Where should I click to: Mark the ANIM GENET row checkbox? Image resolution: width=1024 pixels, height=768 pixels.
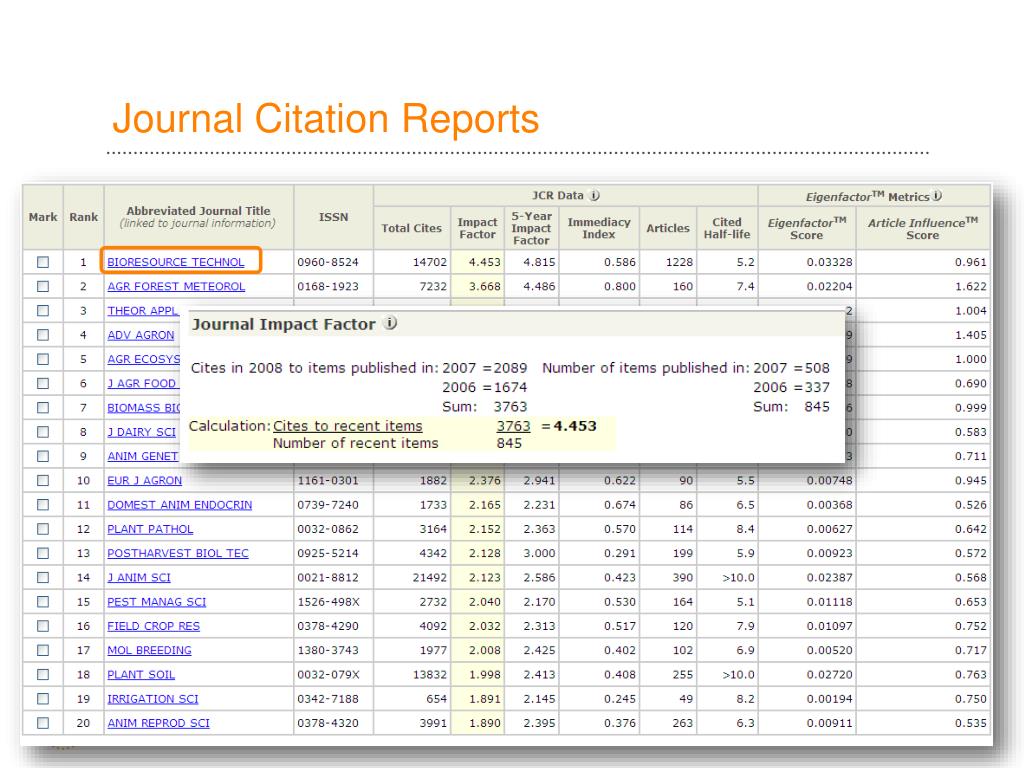pos(43,456)
